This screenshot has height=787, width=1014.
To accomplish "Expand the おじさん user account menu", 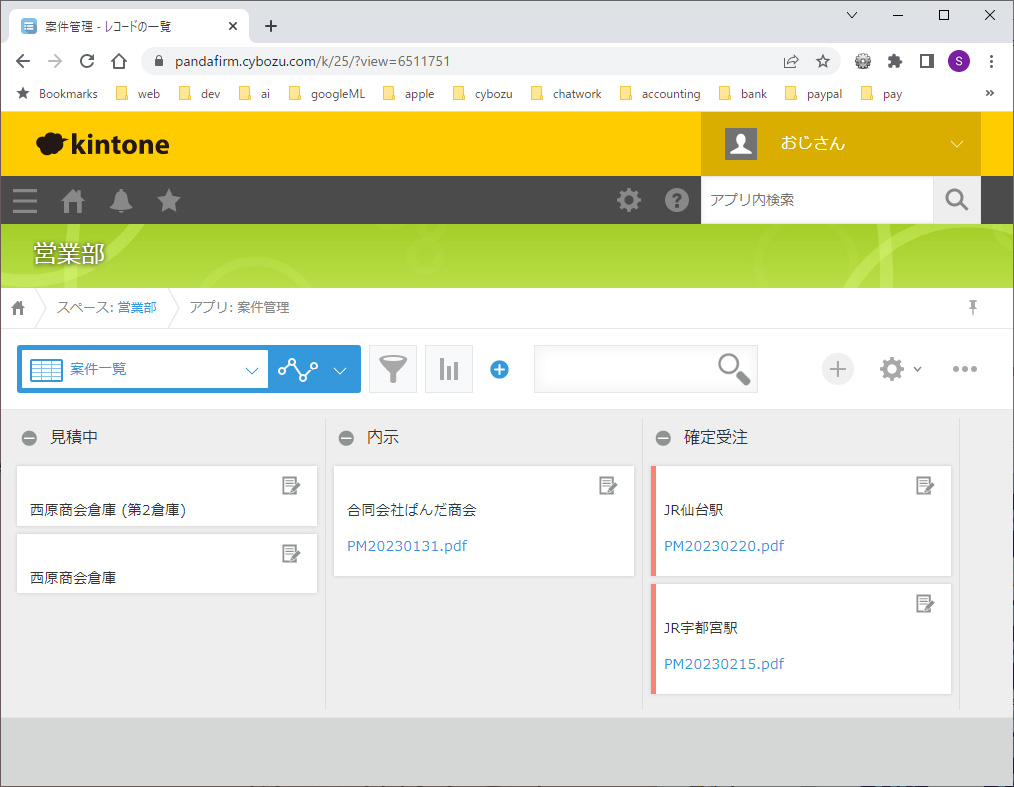I will click(956, 144).
